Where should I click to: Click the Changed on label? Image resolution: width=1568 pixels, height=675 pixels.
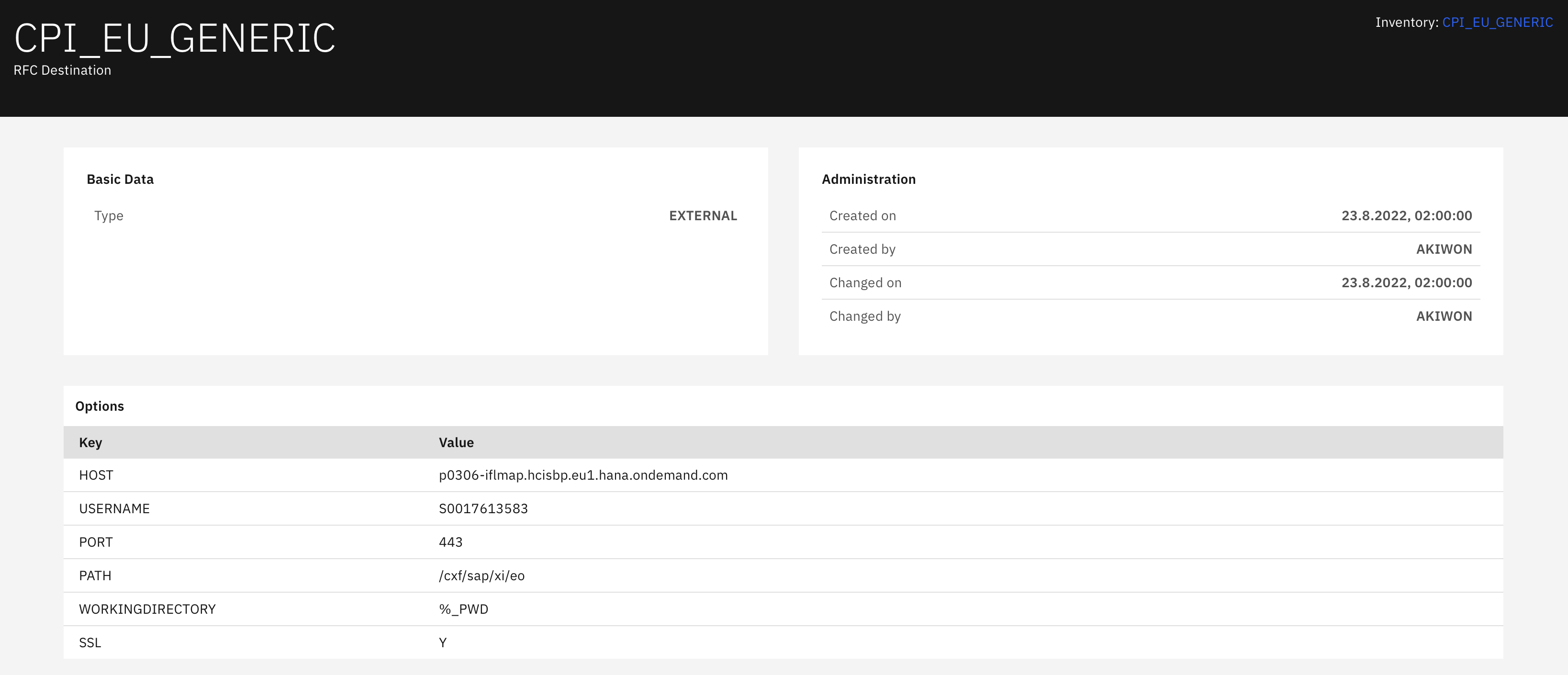tap(865, 282)
